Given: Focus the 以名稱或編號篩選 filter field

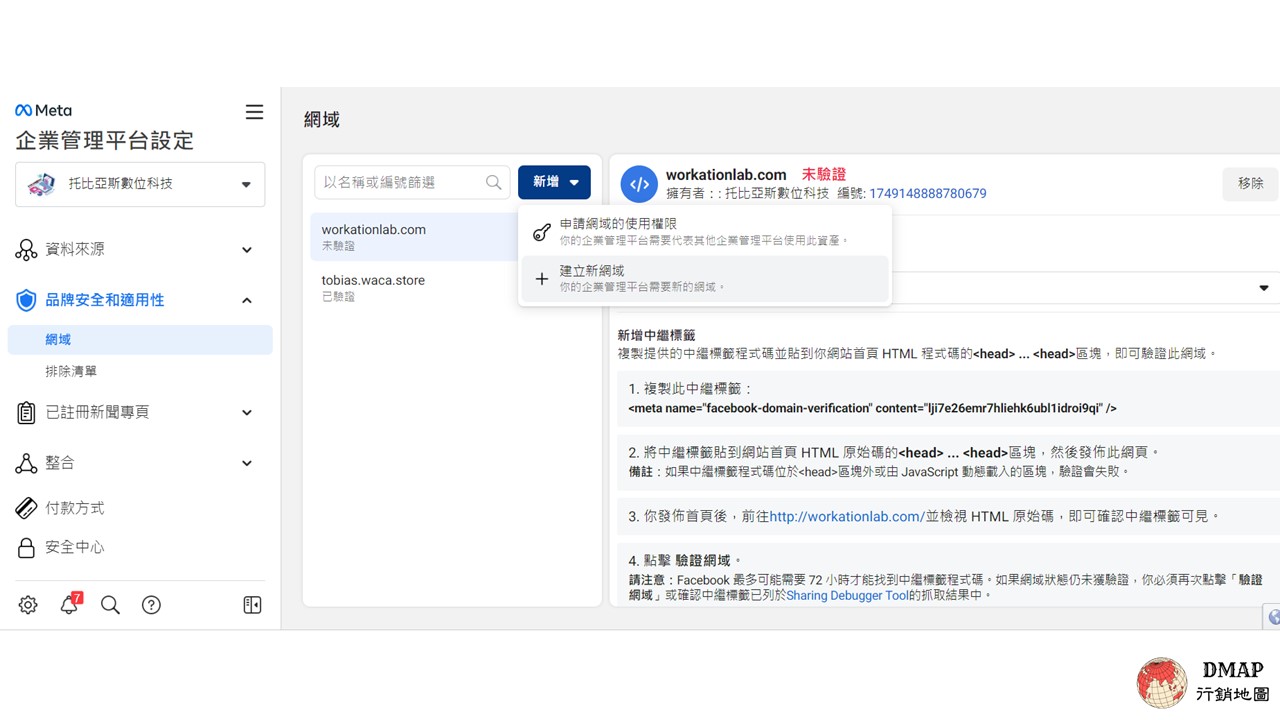Looking at the screenshot, I should [411, 182].
